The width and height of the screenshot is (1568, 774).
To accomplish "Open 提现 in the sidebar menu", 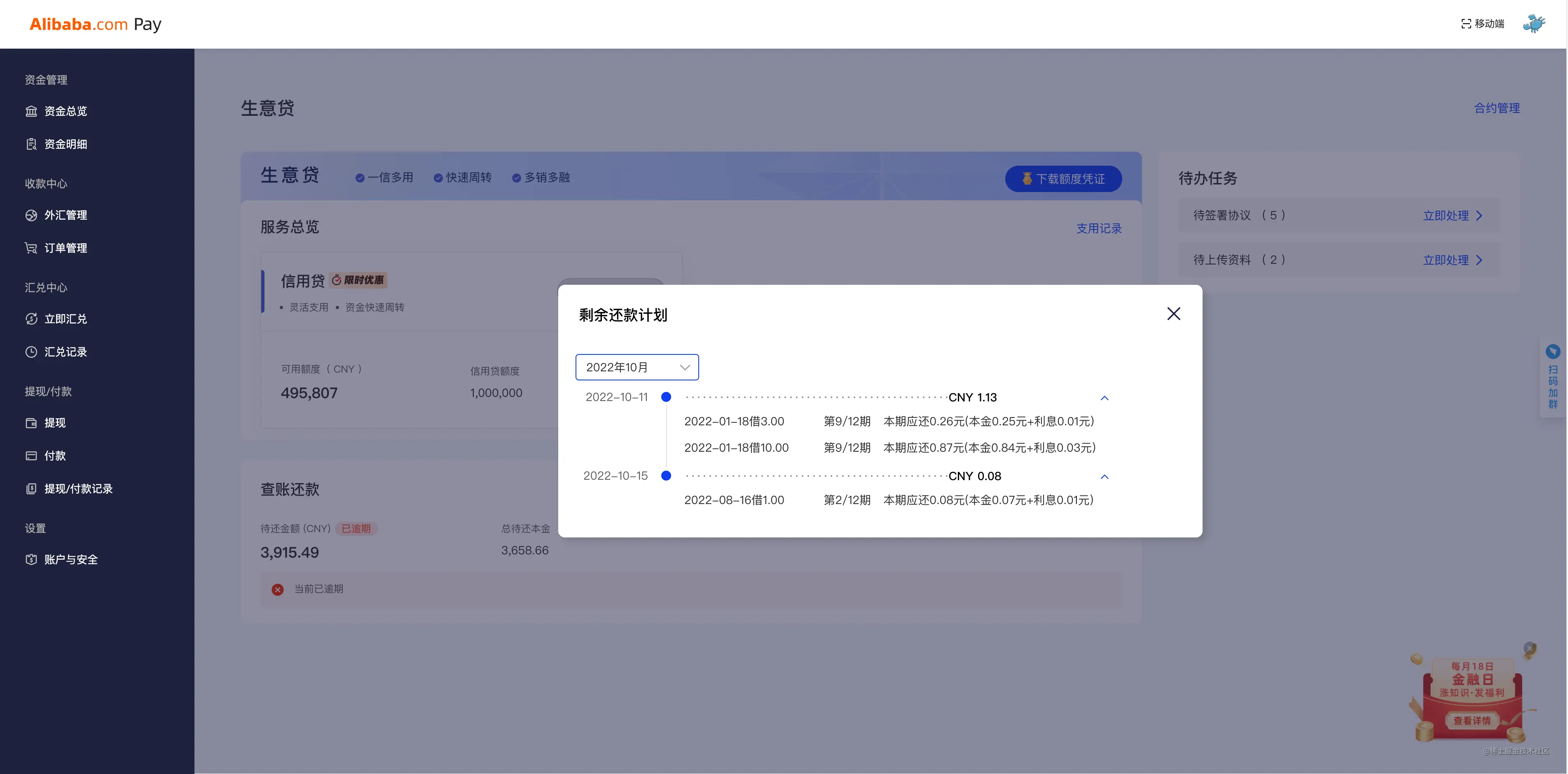I will [55, 422].
